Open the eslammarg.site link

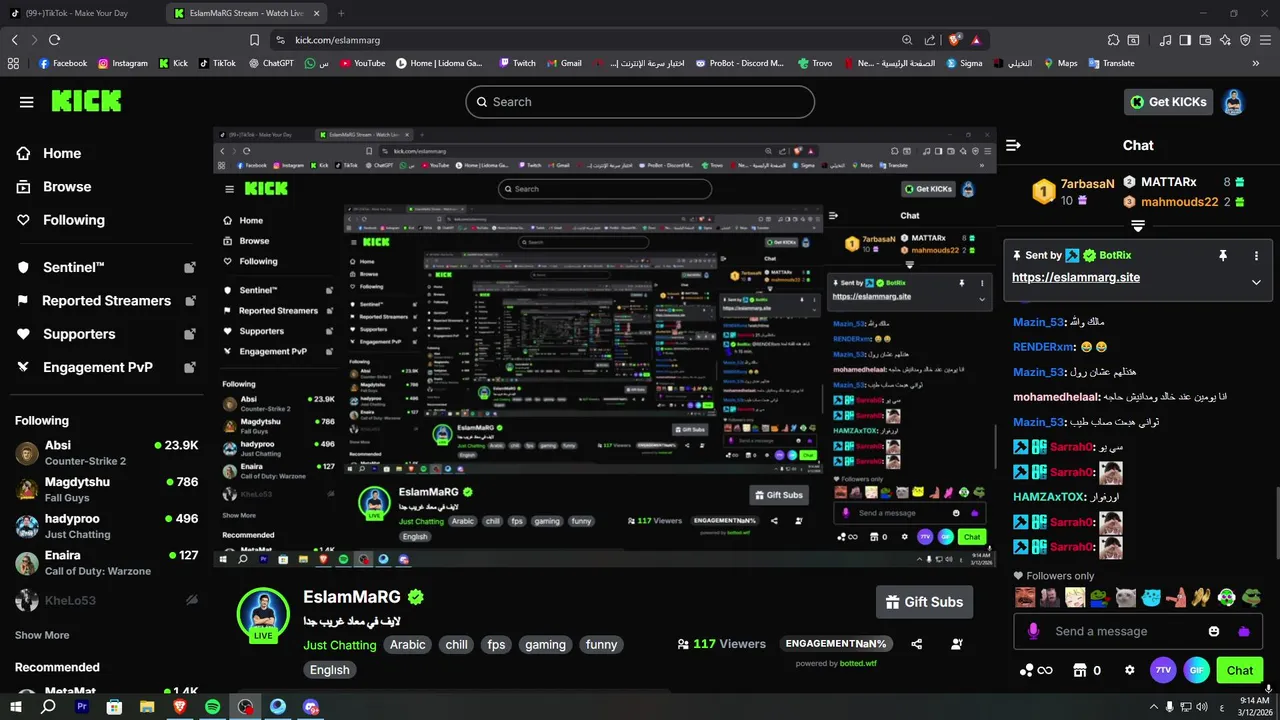pos(1076,278)
